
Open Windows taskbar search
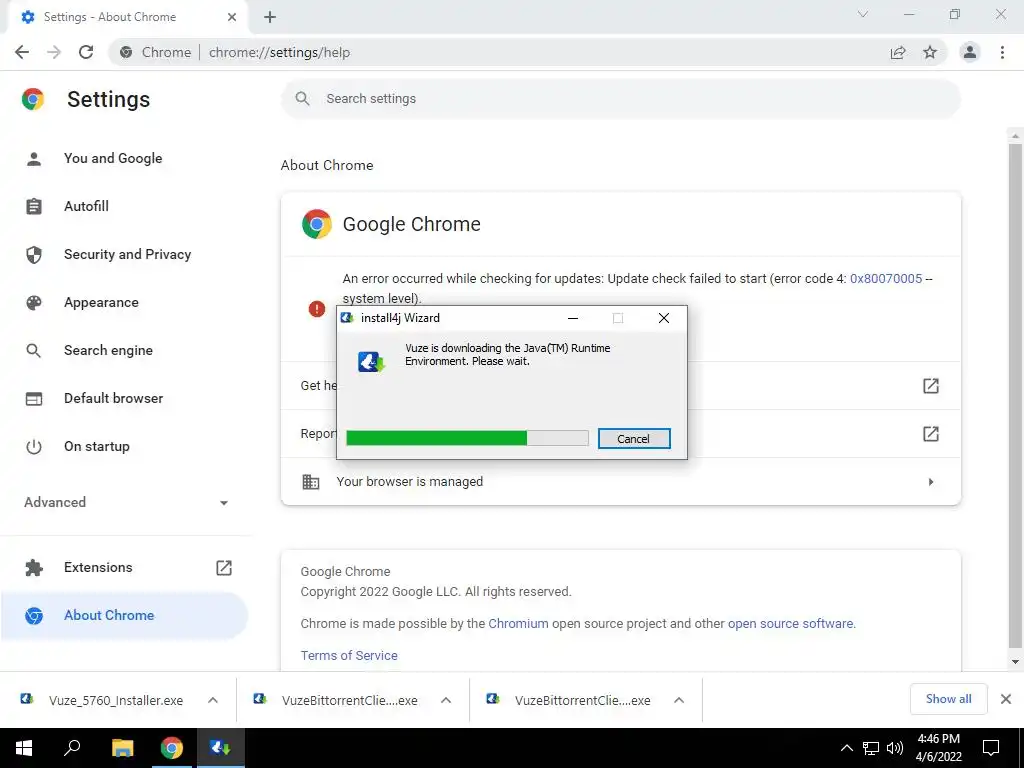coord(72,748)
